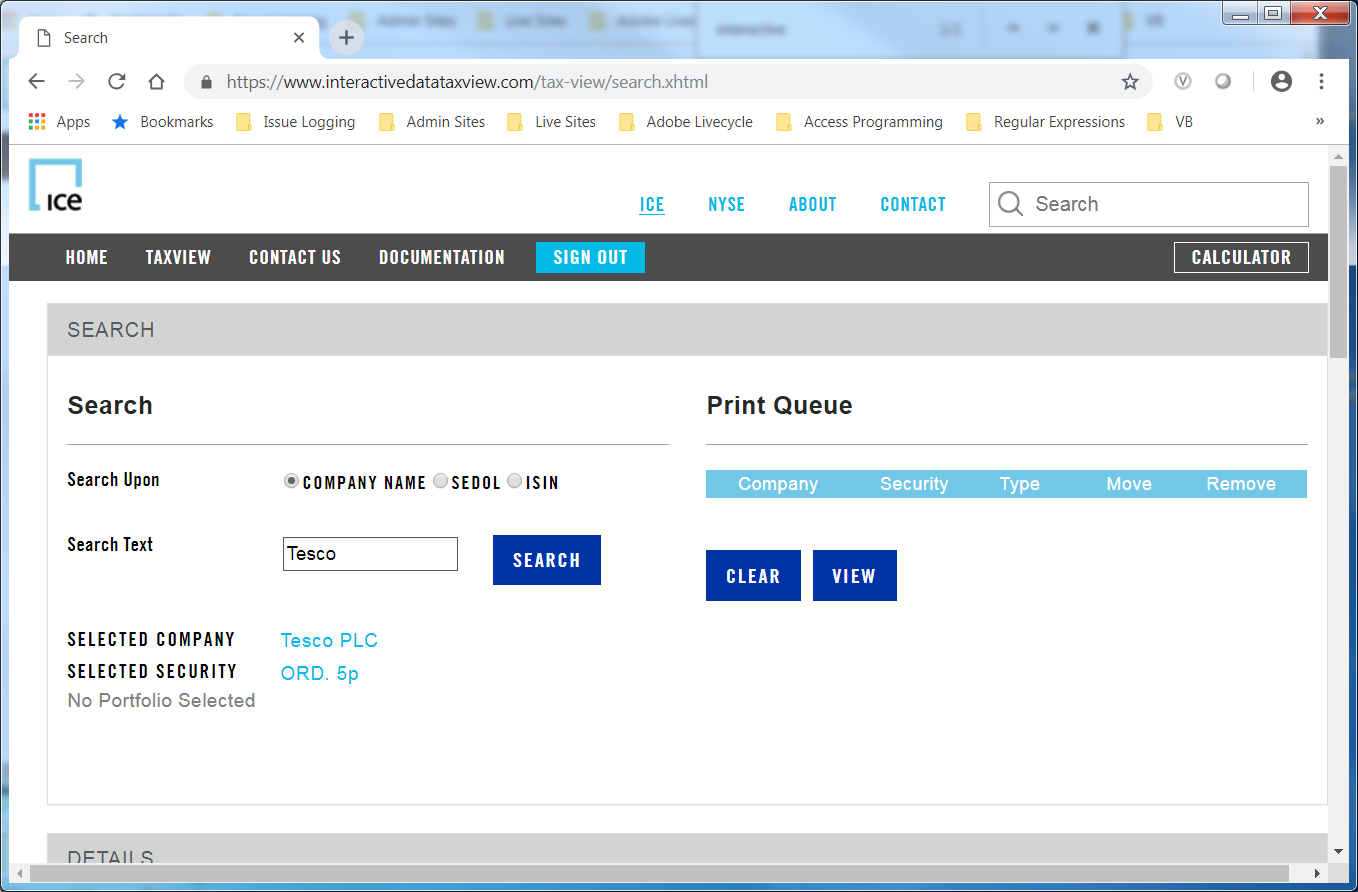Open the Live Sites bookmark folder
The image size is (1358, 892).
551,122
